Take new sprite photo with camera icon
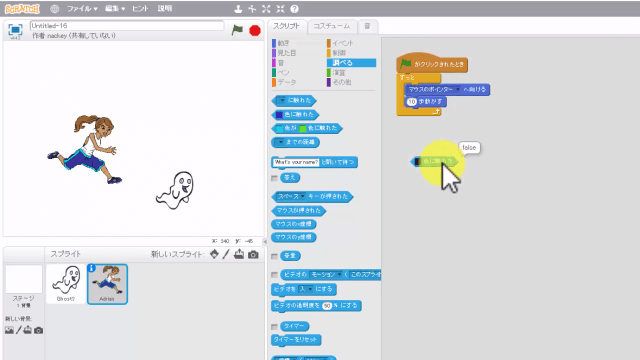The width and height of the screenshot is (640, 360). pos(253,254)
